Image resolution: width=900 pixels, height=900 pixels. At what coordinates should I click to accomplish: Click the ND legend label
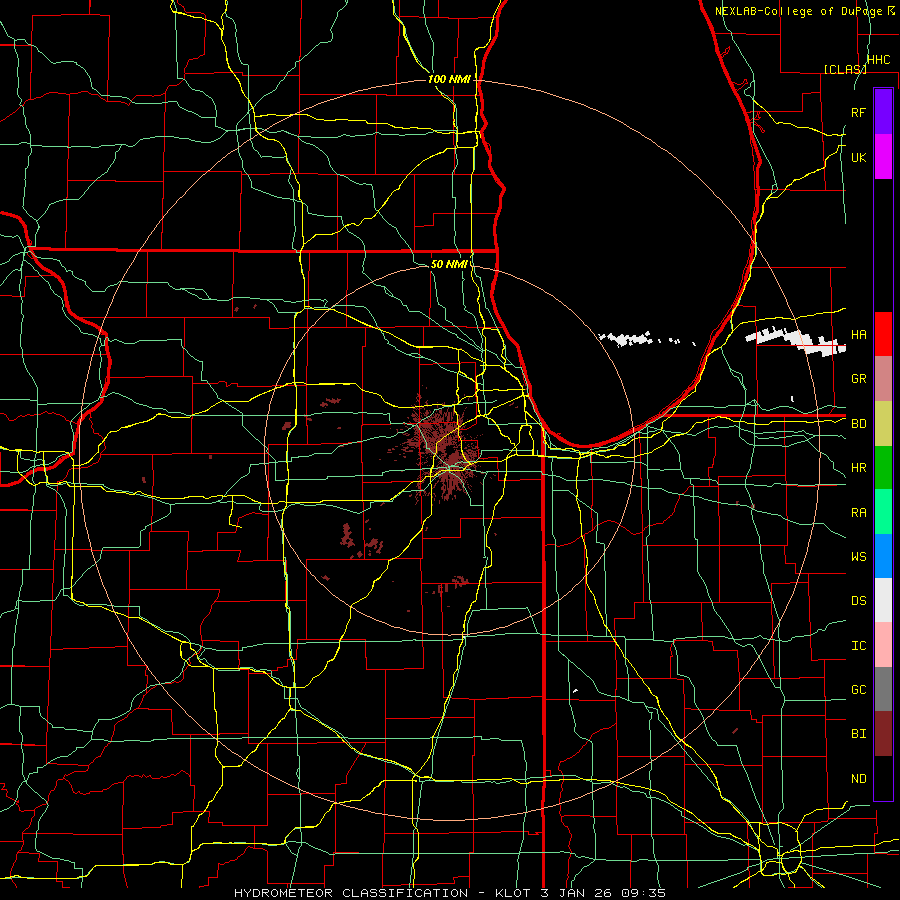click(858, 779)
